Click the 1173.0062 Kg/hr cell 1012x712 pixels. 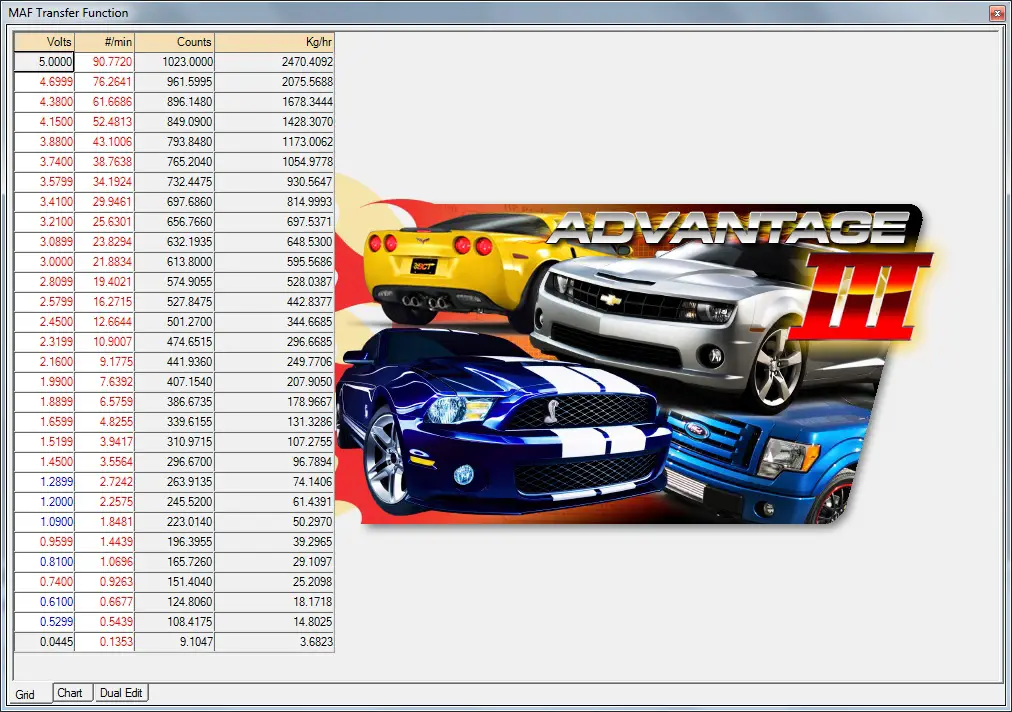click(x=274, y=142)
